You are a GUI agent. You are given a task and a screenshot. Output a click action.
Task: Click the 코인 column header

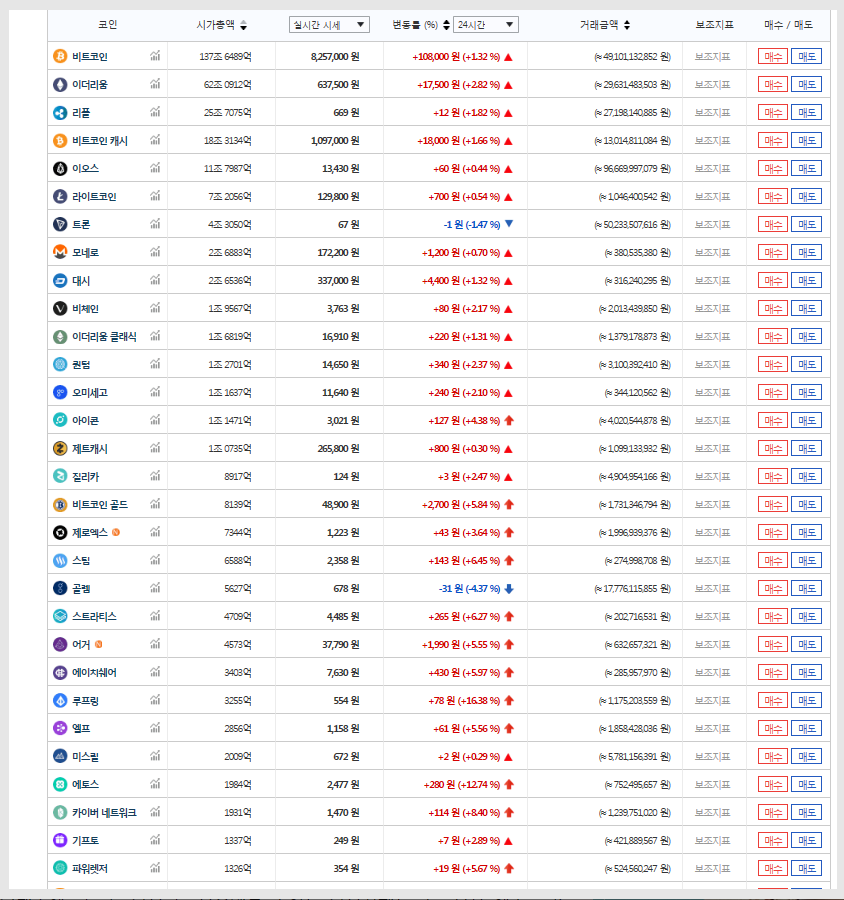click(x=107, y=25)
